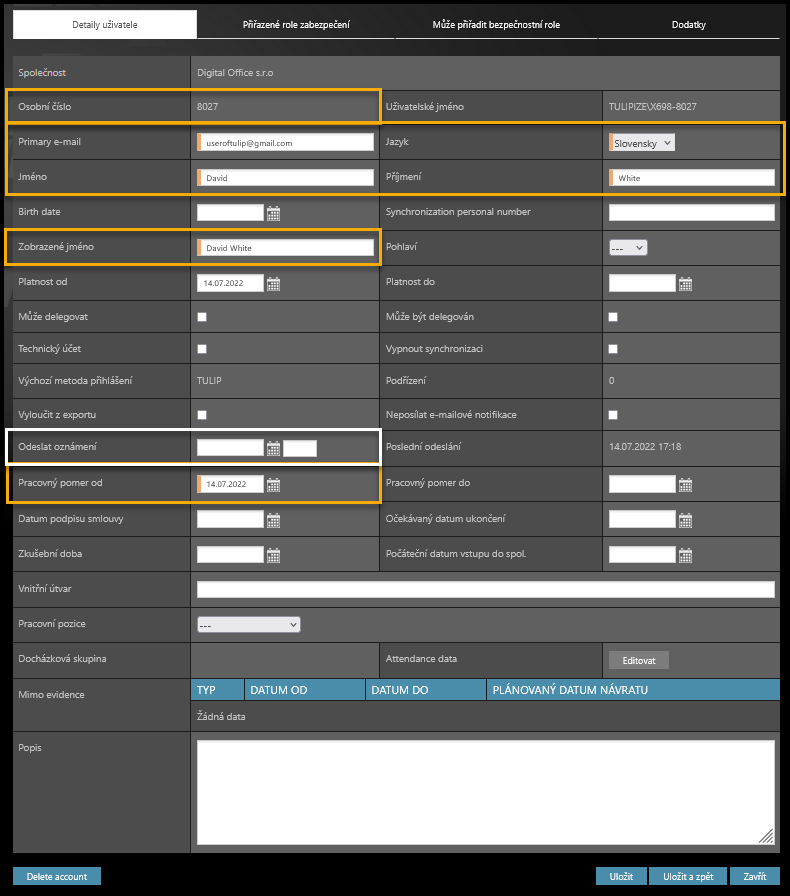The image size is (790, 896).
Task: Open calendar picker for Platnost od
Action: point(273,283)
